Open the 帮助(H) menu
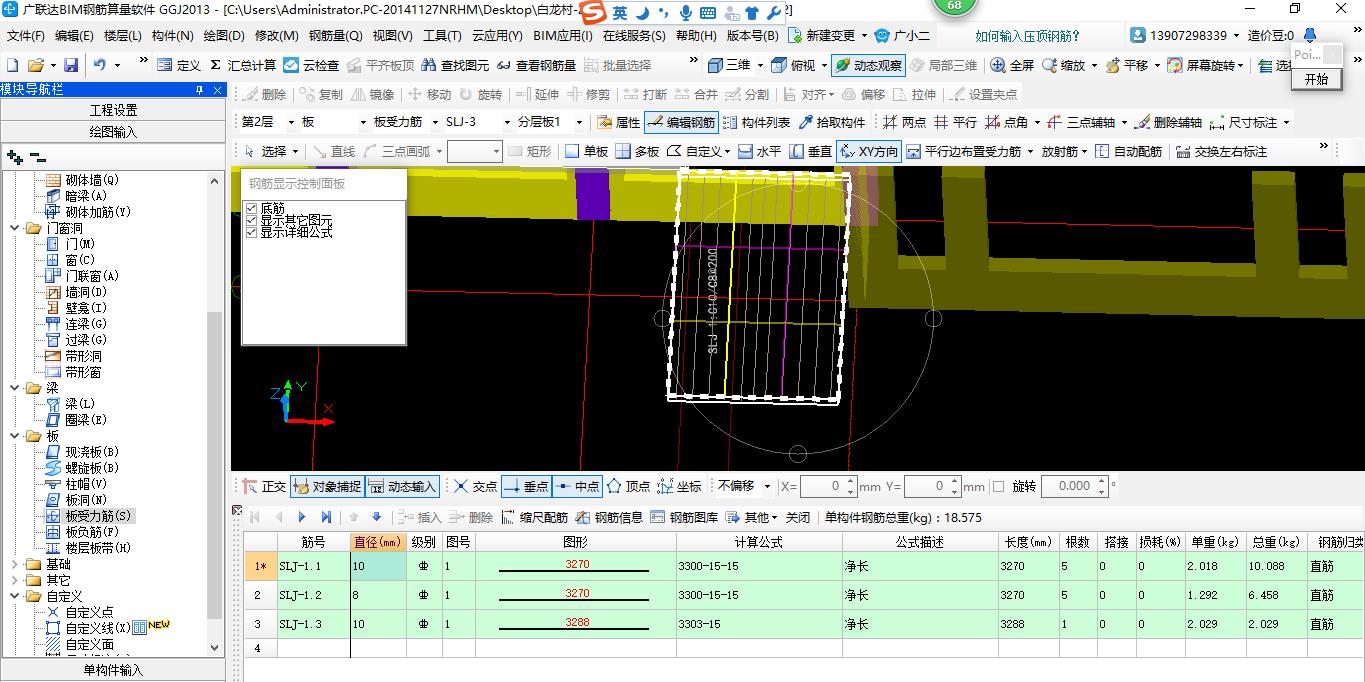 pyautogui.click(x=696, y=35)
